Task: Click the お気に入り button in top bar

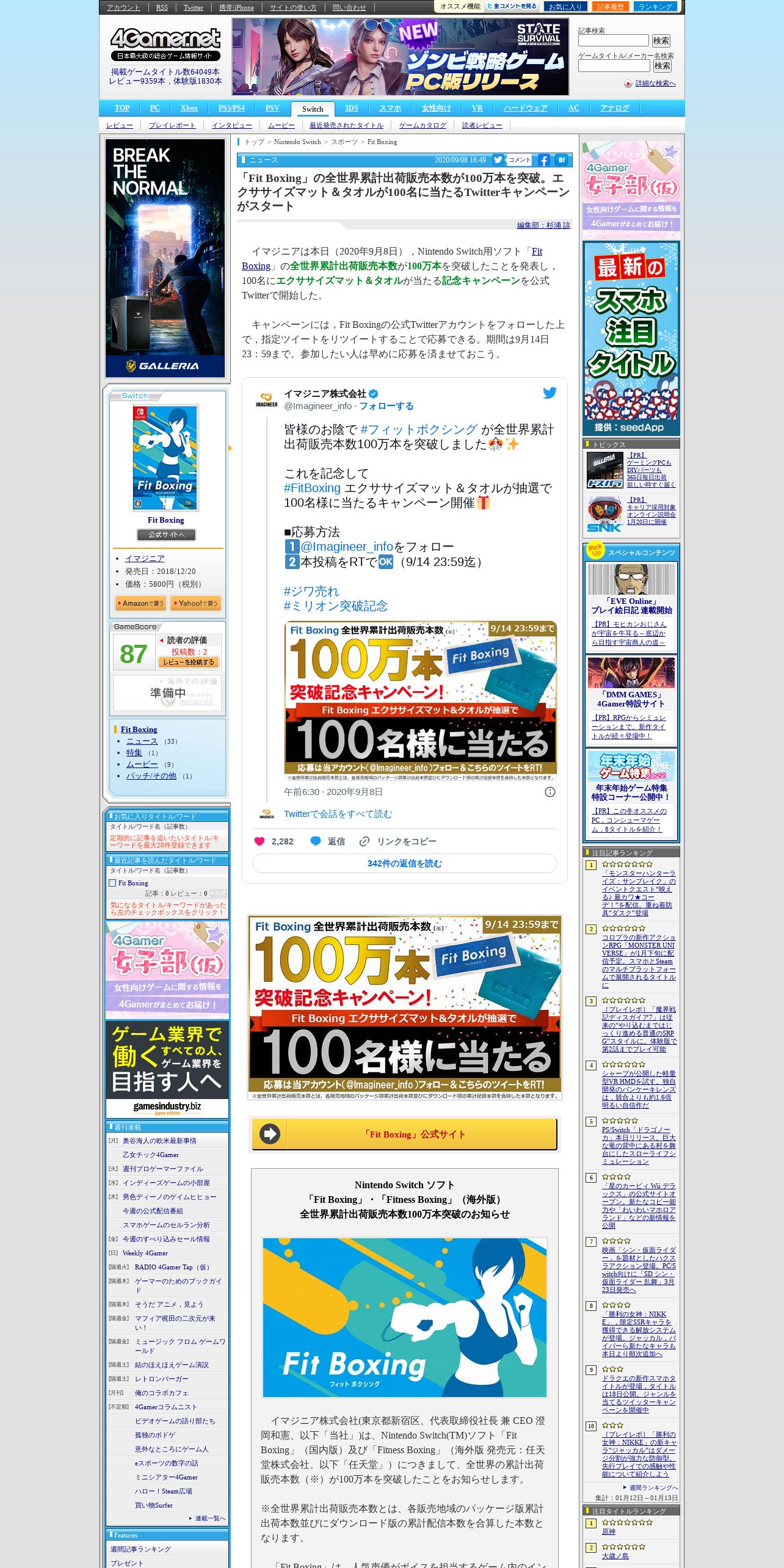Action: (x=565, y=6)
